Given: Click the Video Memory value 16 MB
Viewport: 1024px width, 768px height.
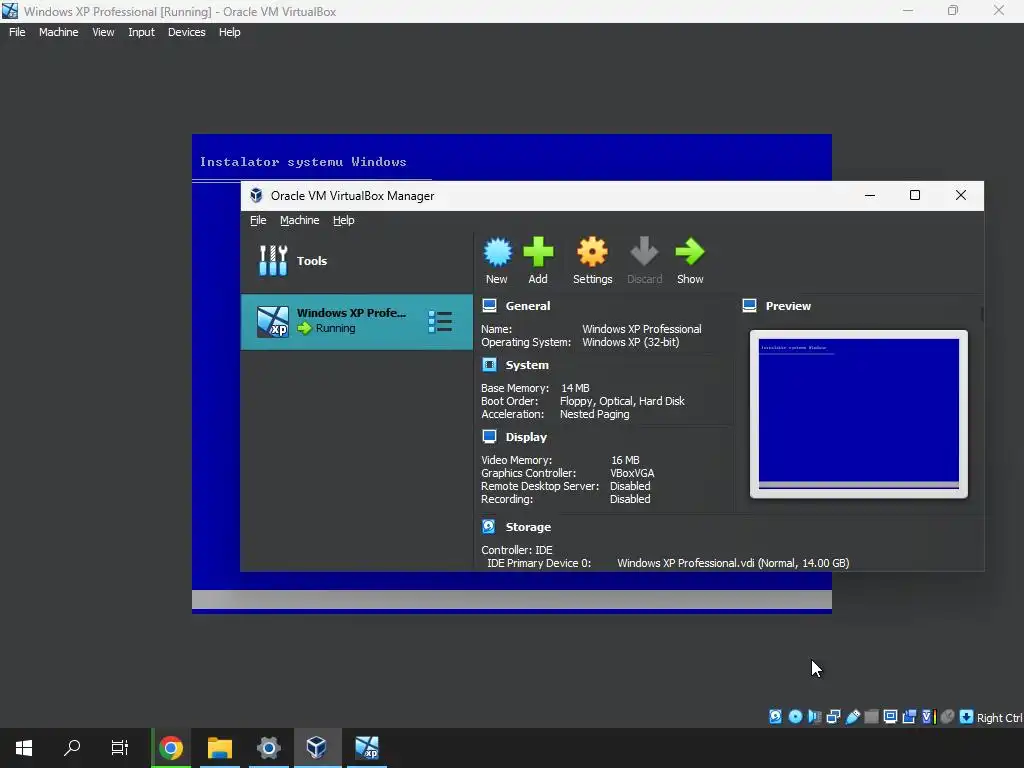Looking at the screenshot, I should (x=625, y=460).
